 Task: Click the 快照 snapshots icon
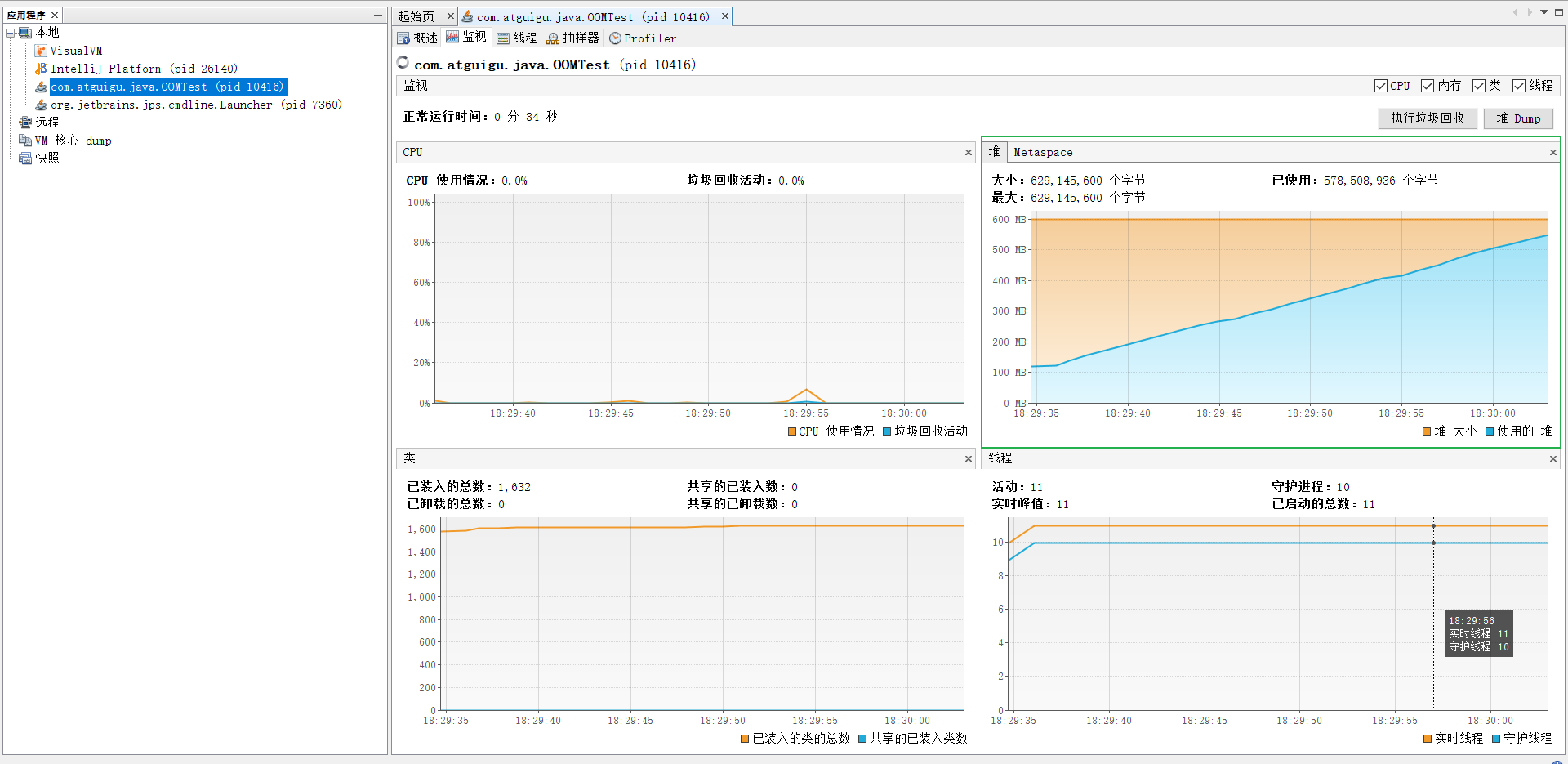click(x=25, y=159)
